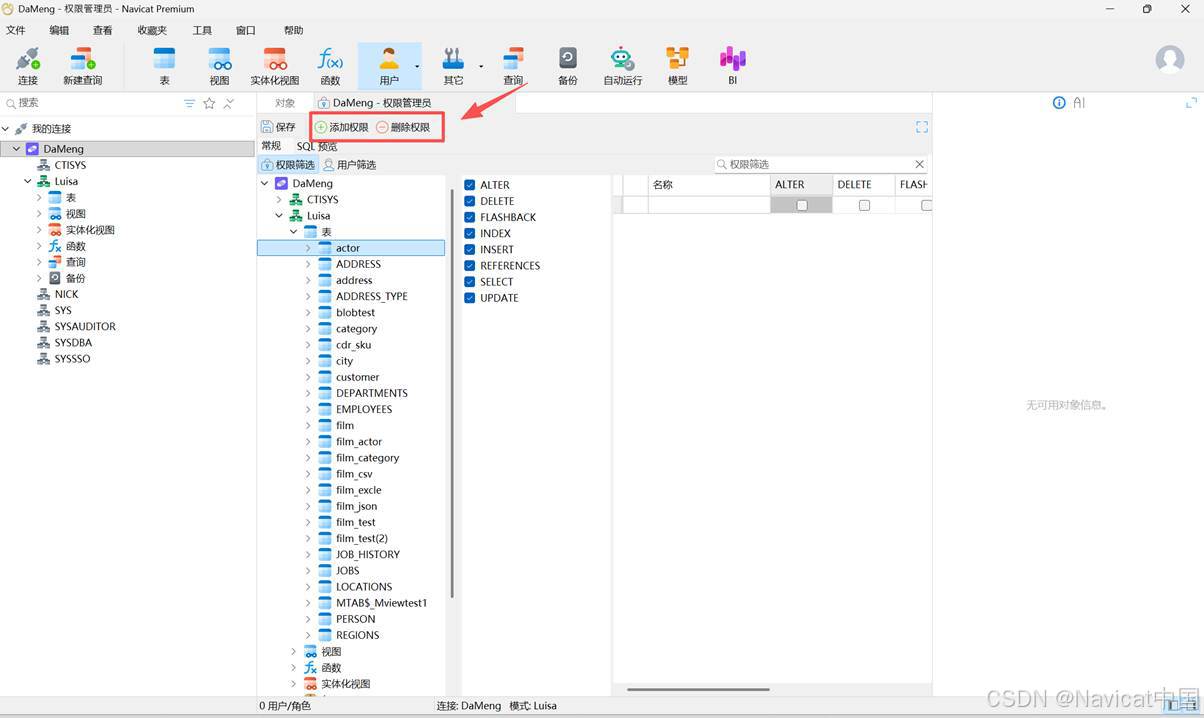The height and width of the screenshot is (718, 1204).
Task: Open 实体化视图 materialized view toolbar icon
Action: 274,65
